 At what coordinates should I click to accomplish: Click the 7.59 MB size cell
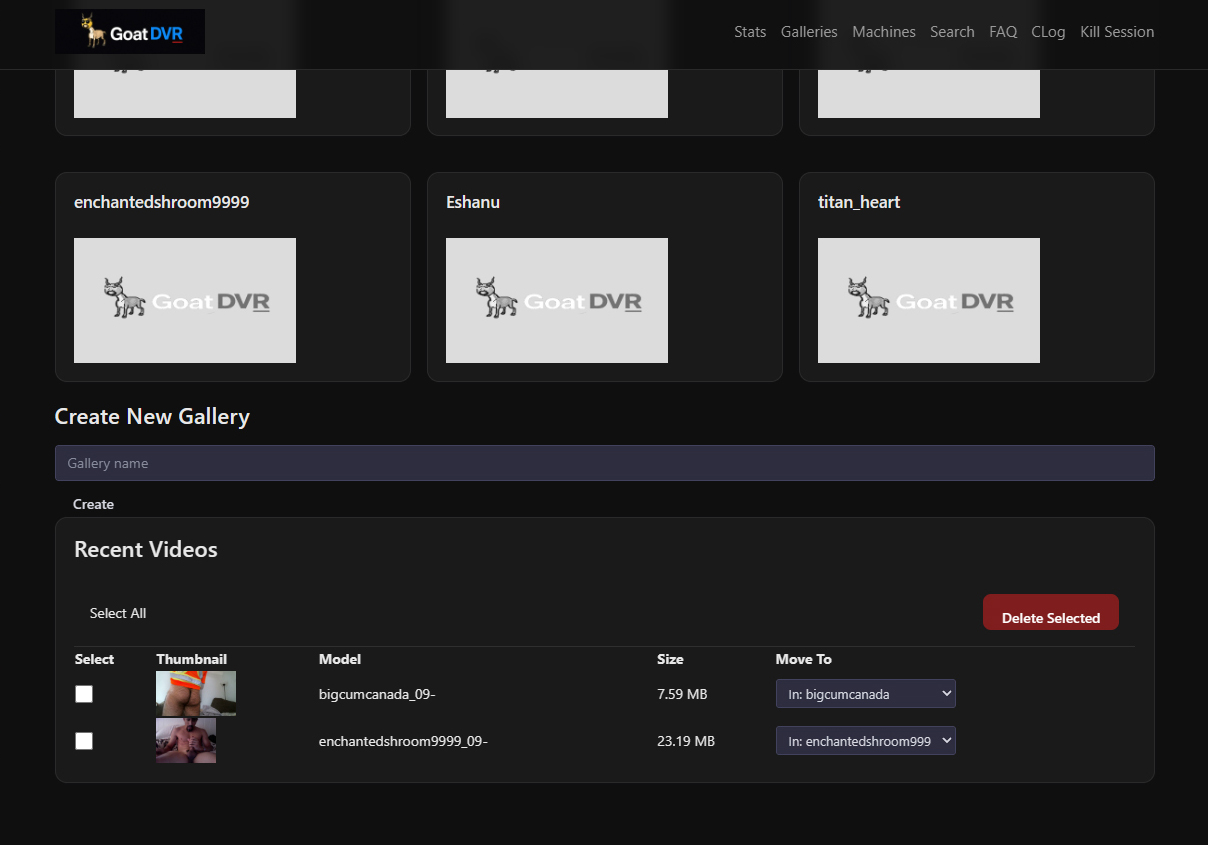tap(682, 694)
